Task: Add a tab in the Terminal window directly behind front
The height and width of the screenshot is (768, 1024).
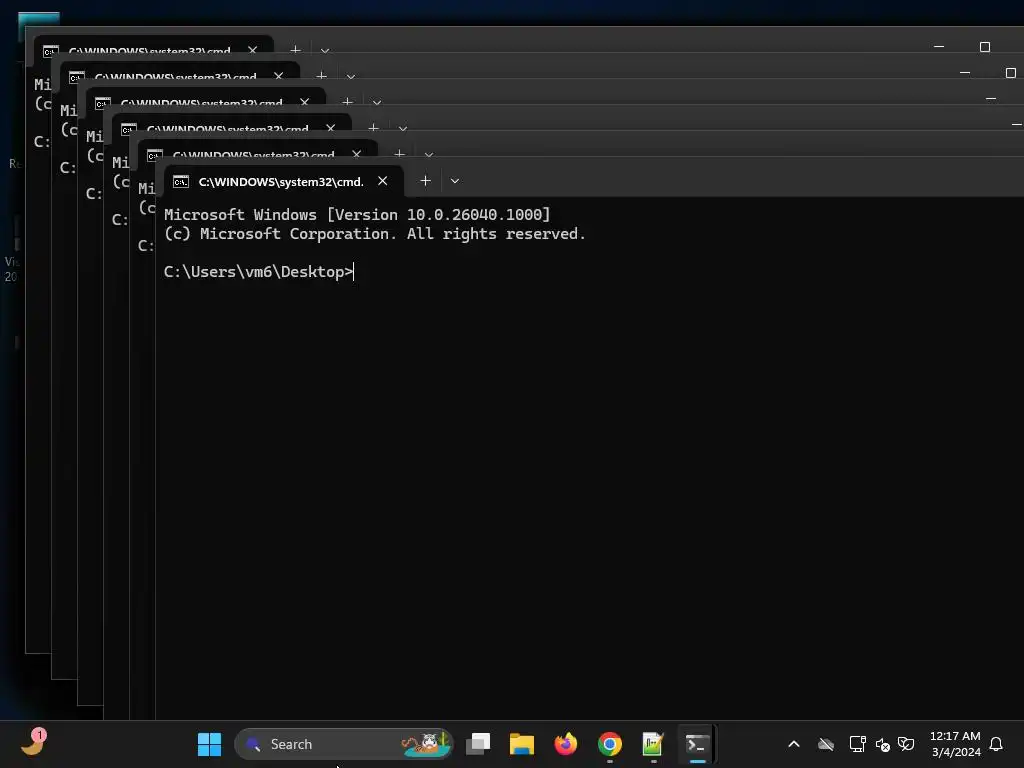Action: pyautogui.click(x=400, y=153)
